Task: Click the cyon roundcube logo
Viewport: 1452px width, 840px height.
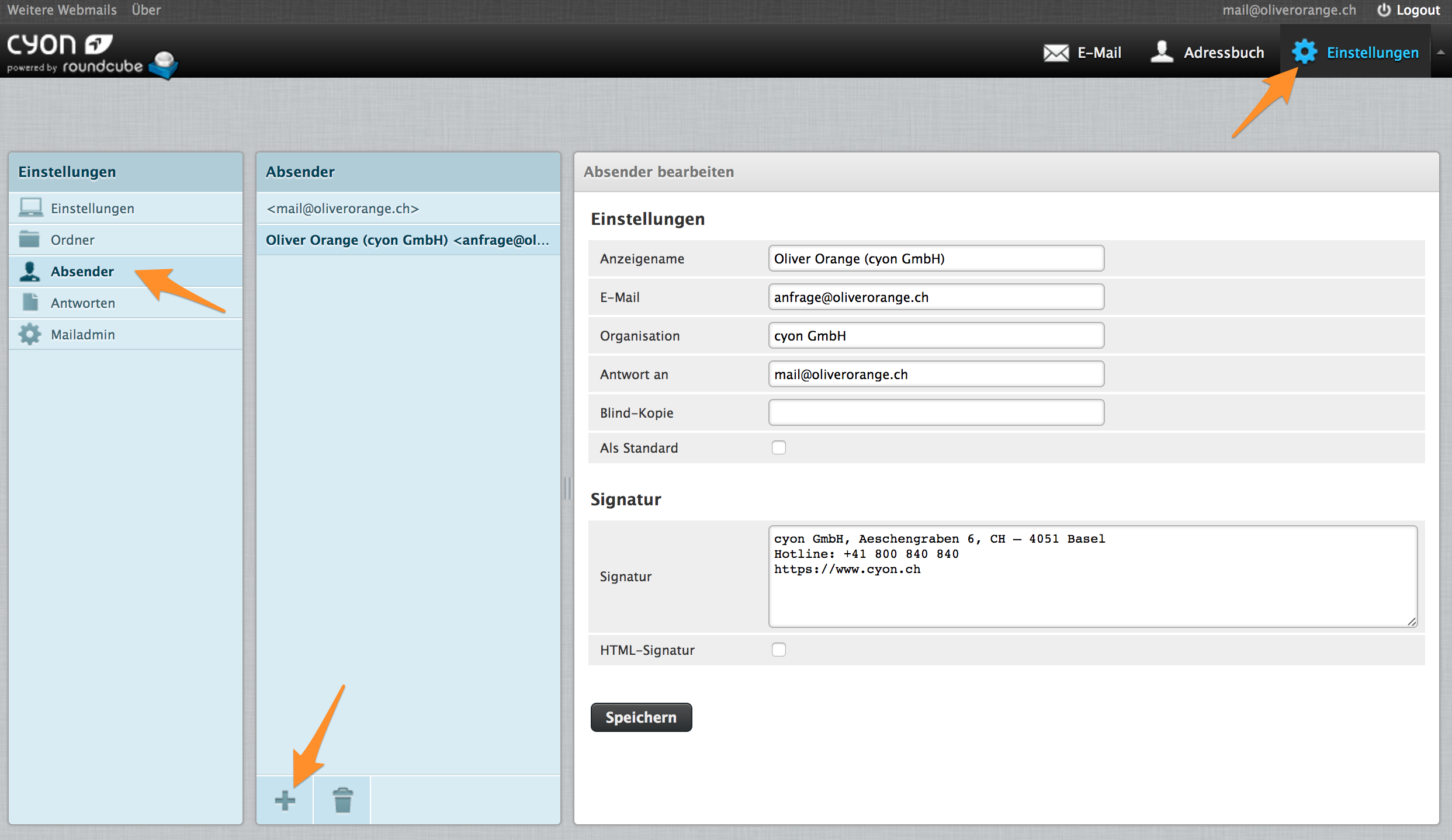Action: coord(92,57)
